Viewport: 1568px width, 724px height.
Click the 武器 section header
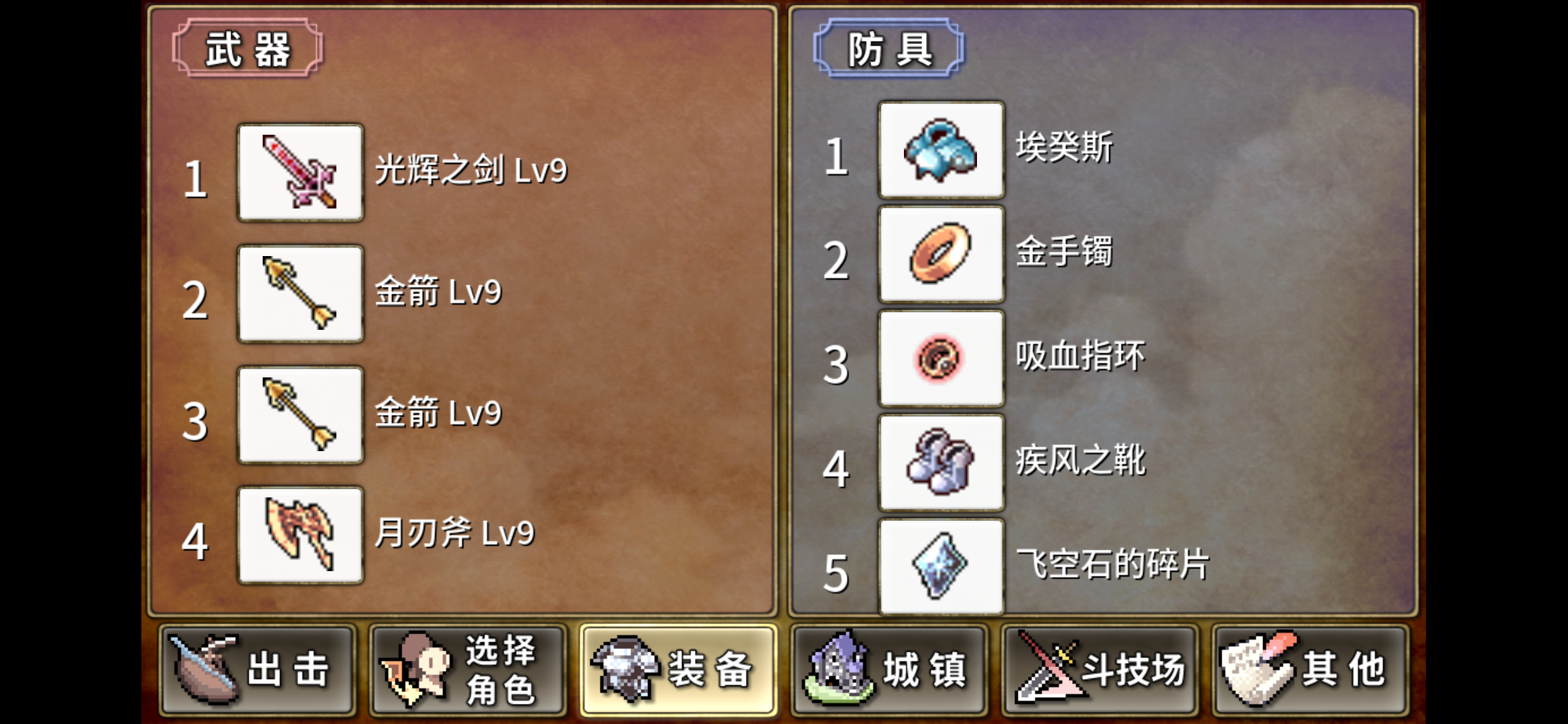click(247, 48)
